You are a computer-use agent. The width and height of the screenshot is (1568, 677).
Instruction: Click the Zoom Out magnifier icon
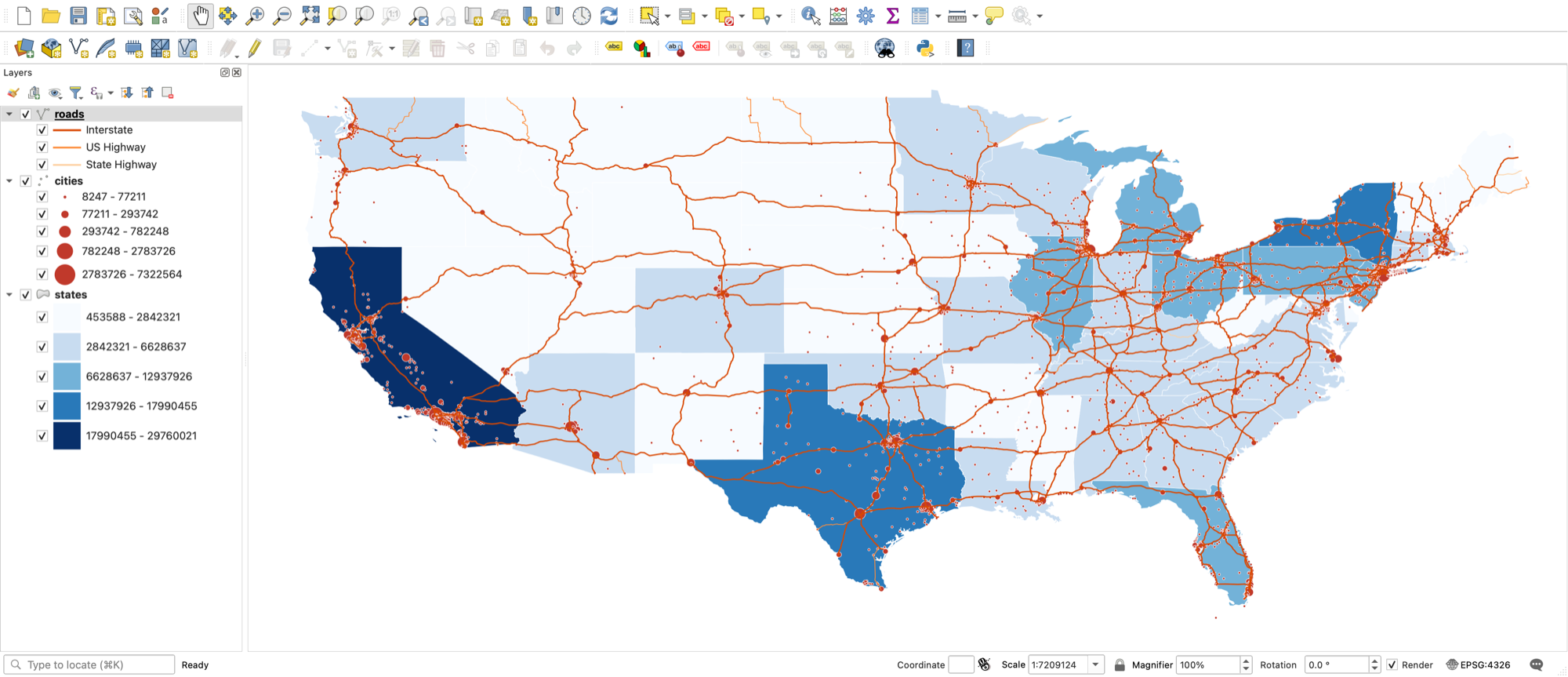pos(282,16)
